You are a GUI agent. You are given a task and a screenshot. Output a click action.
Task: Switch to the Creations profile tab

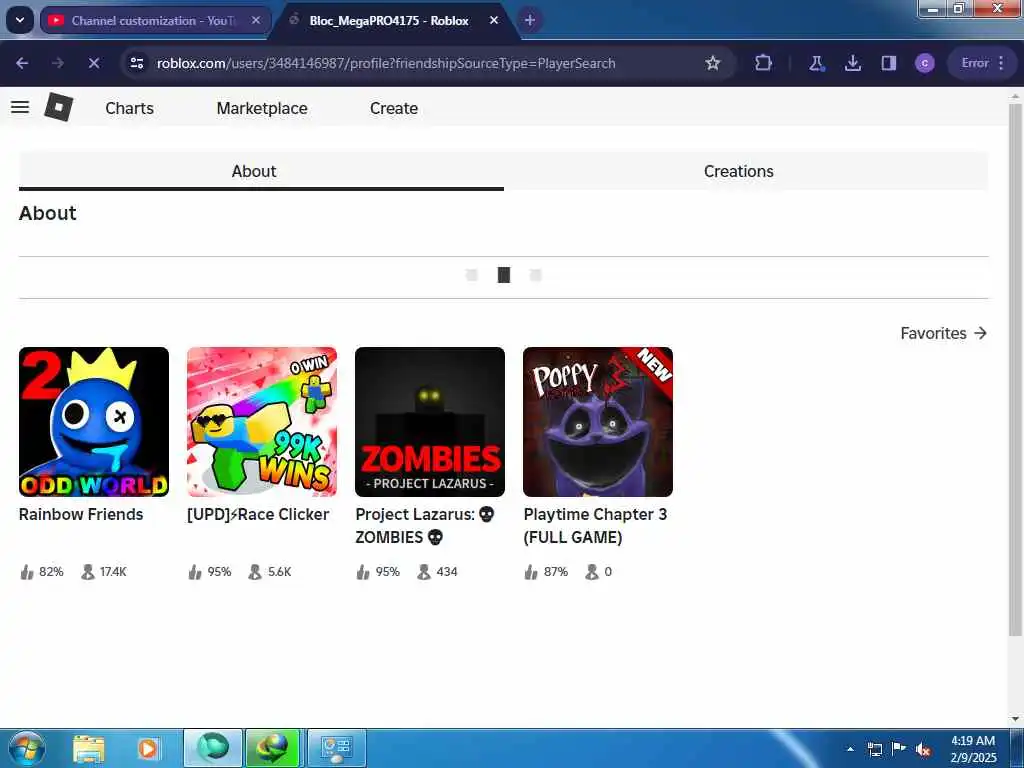[746, 171]
